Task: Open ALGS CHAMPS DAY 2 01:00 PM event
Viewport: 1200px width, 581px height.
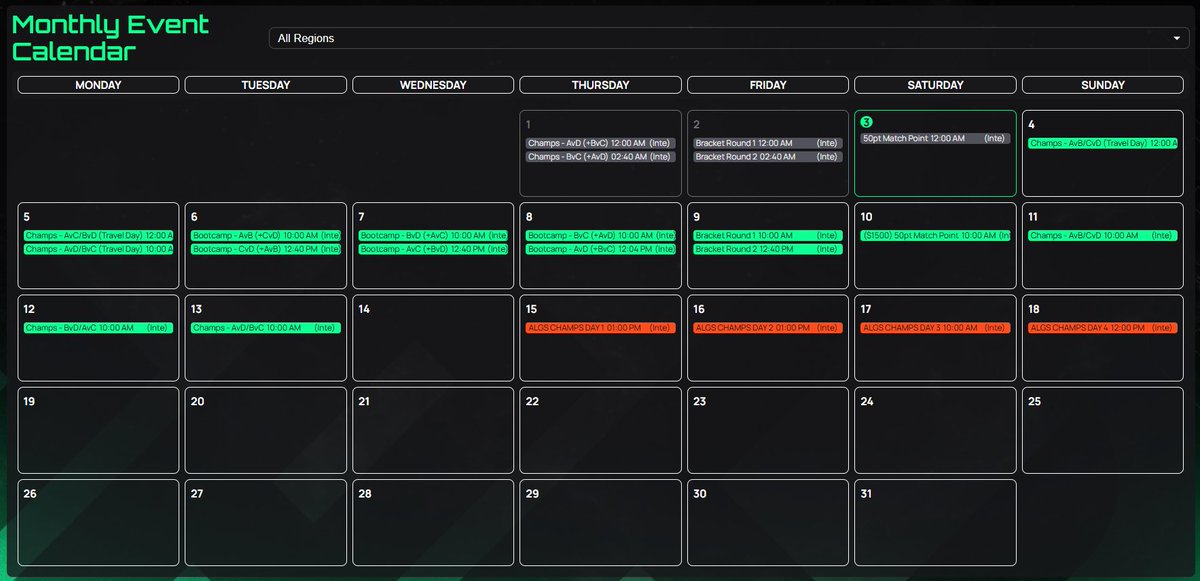Action: [768, 327]
